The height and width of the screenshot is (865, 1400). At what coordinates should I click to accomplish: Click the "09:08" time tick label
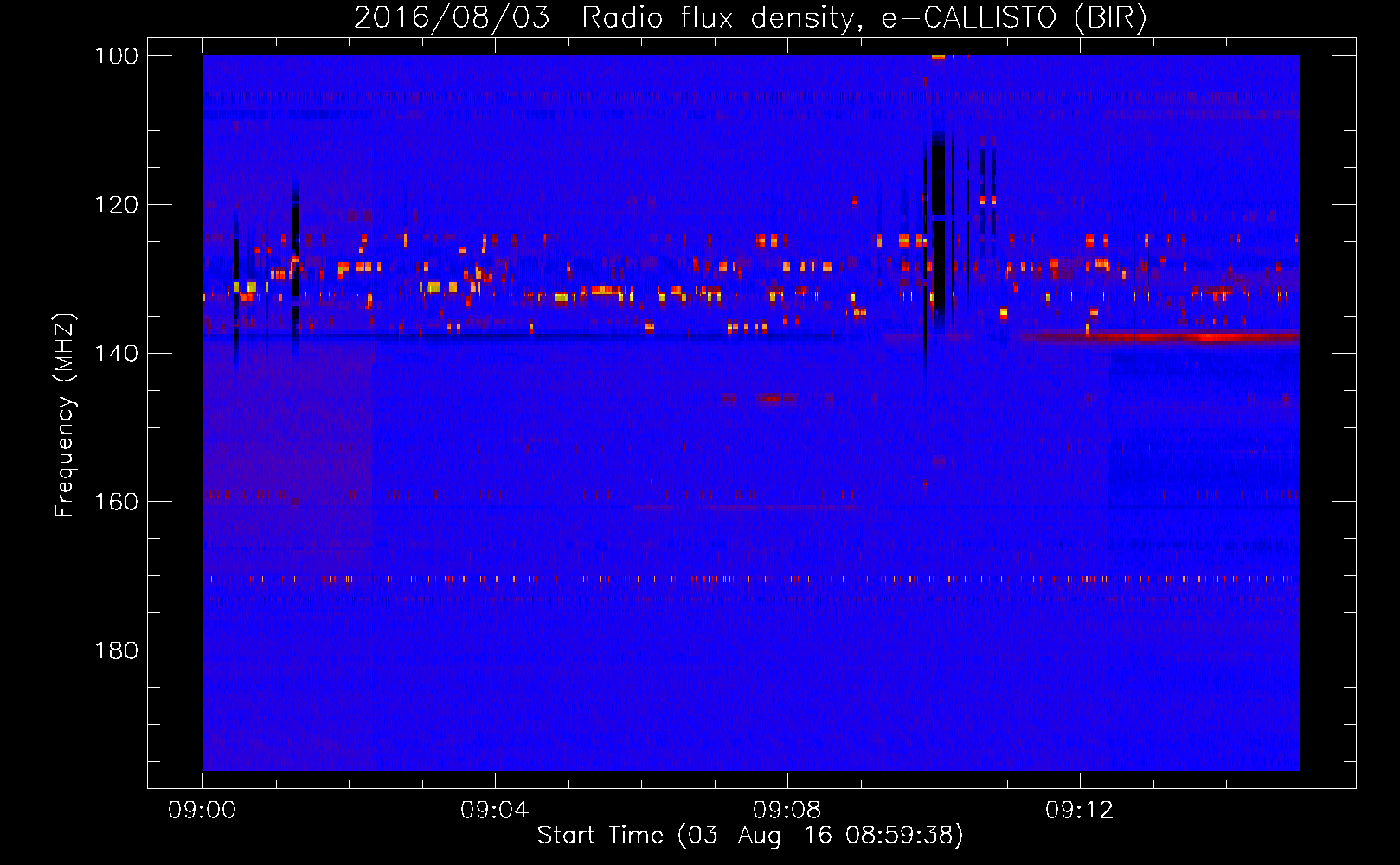[x=787, y=811]
